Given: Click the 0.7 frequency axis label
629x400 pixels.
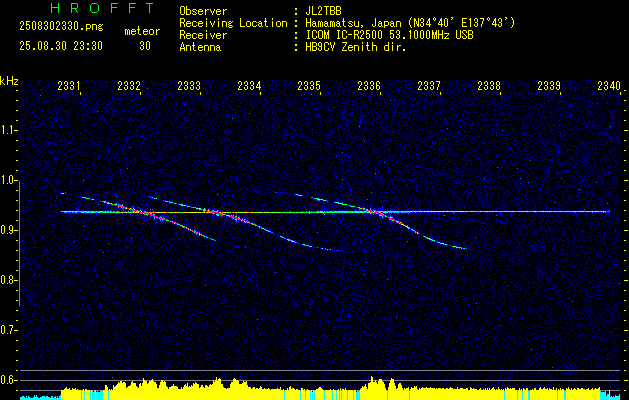Looking at the screenshot, I should pos(9,330).
